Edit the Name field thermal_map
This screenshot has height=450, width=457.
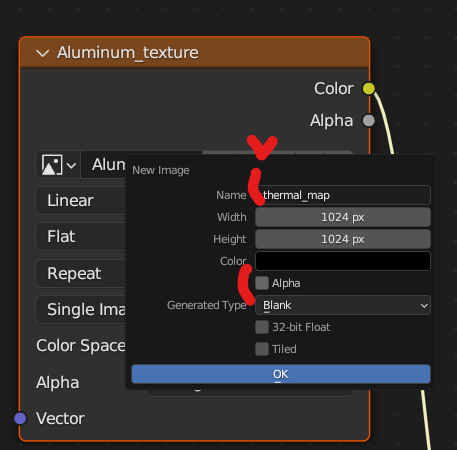pos(343,195)
